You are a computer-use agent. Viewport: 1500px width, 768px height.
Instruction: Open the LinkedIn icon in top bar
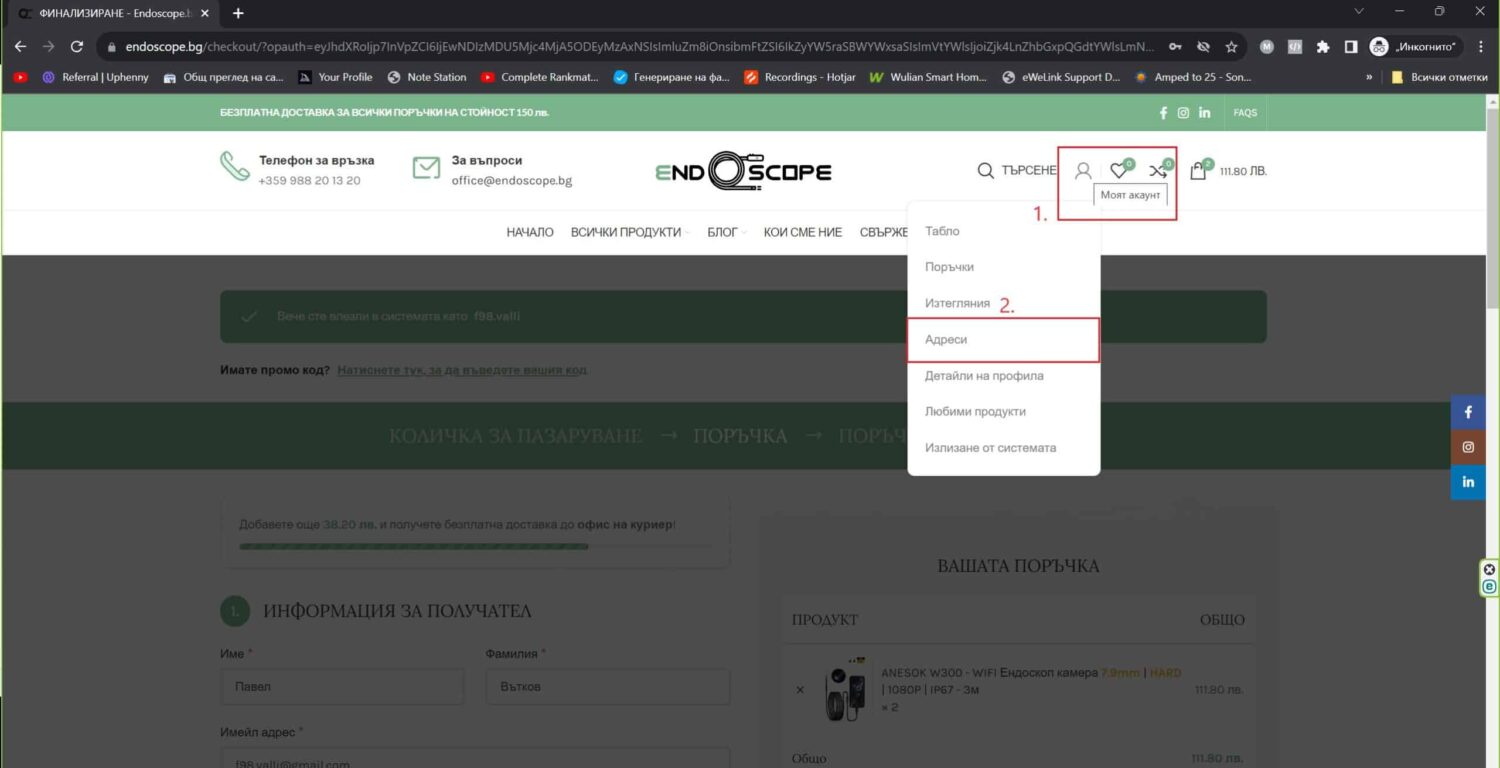point(1204,113)
